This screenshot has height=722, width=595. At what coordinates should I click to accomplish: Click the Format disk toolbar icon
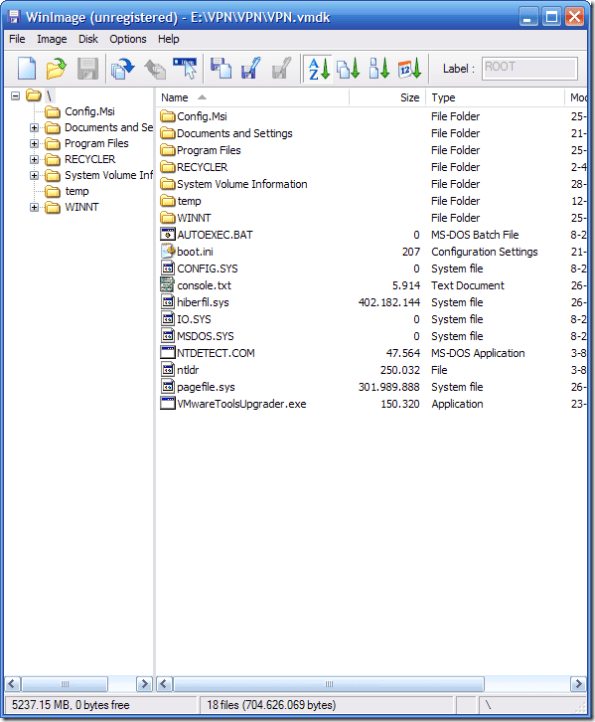[185, 69]
